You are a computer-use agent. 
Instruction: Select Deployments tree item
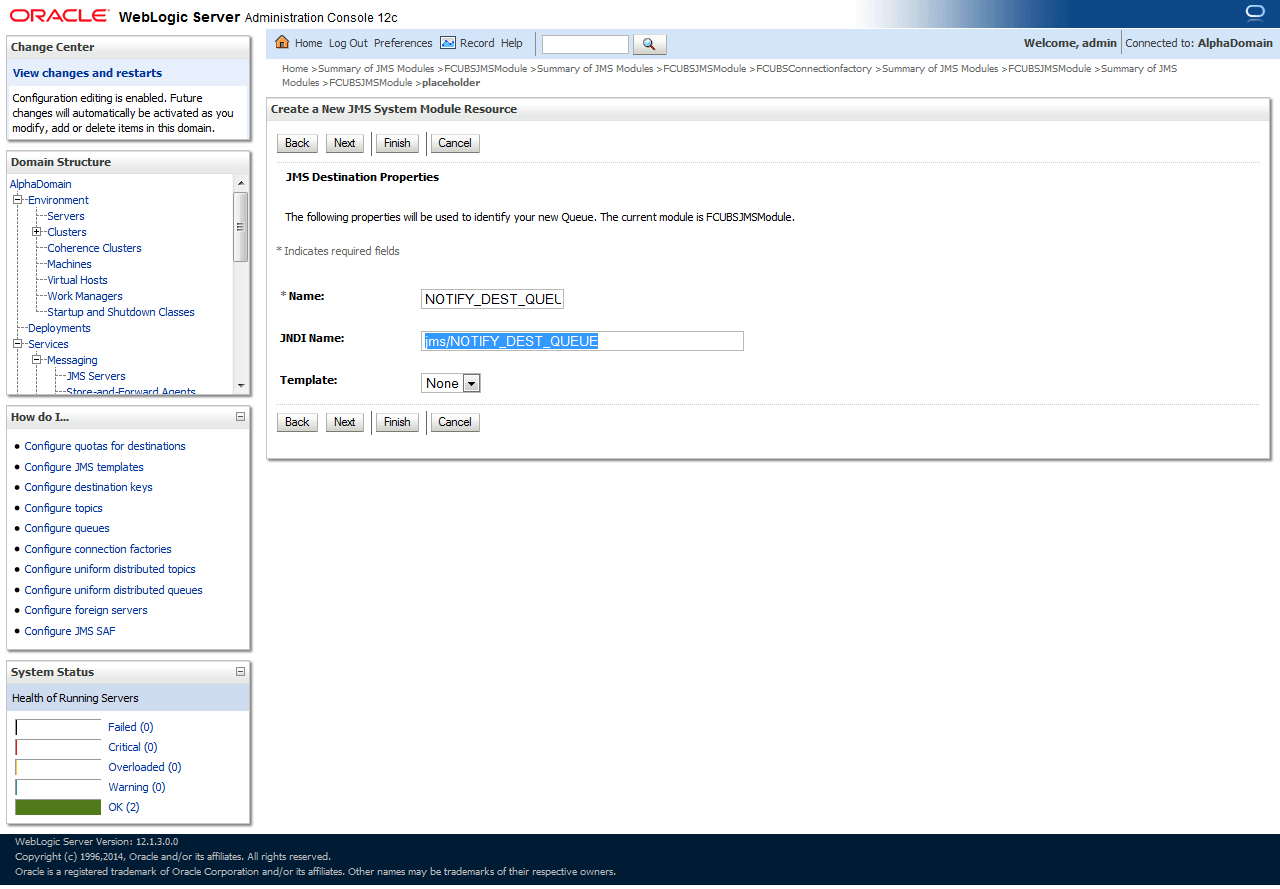(59, 328)
